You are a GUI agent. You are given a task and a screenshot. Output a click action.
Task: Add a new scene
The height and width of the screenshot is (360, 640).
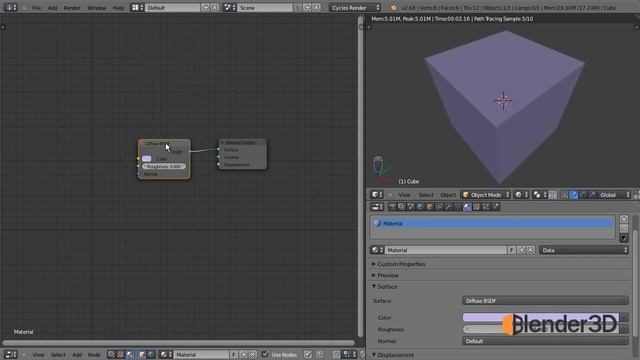pyautogui.click(x=308, y=8)
